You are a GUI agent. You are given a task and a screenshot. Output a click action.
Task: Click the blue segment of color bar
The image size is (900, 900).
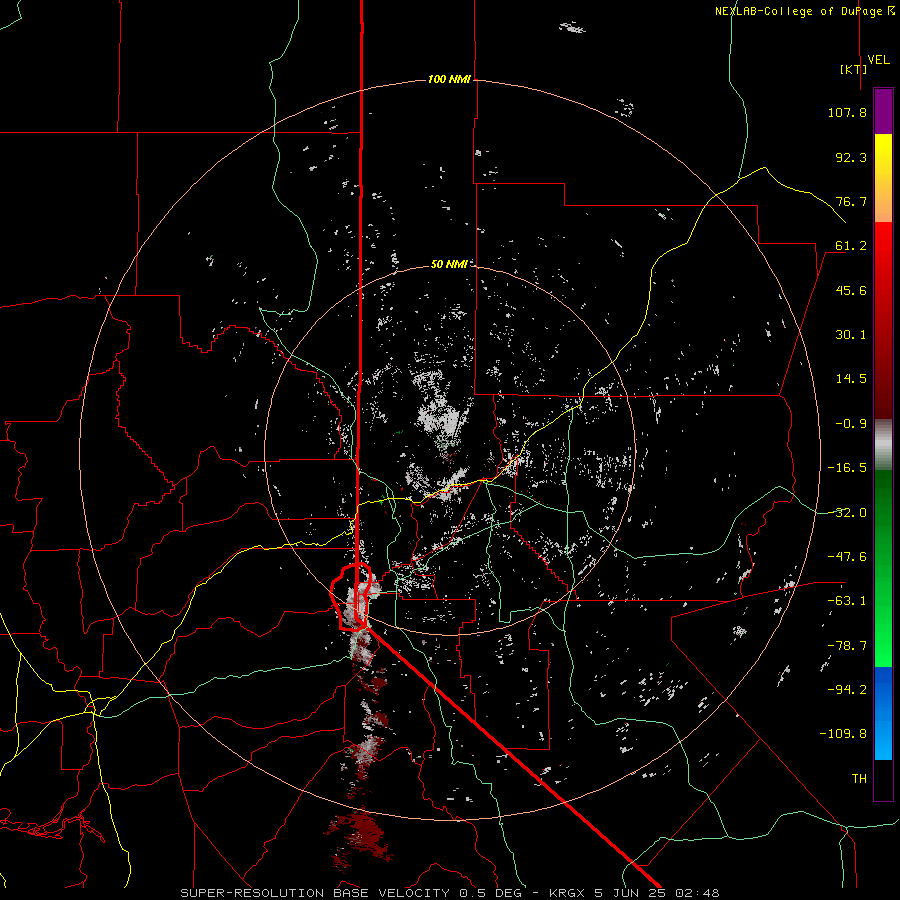pyautogui.click(x=883, y=712)
